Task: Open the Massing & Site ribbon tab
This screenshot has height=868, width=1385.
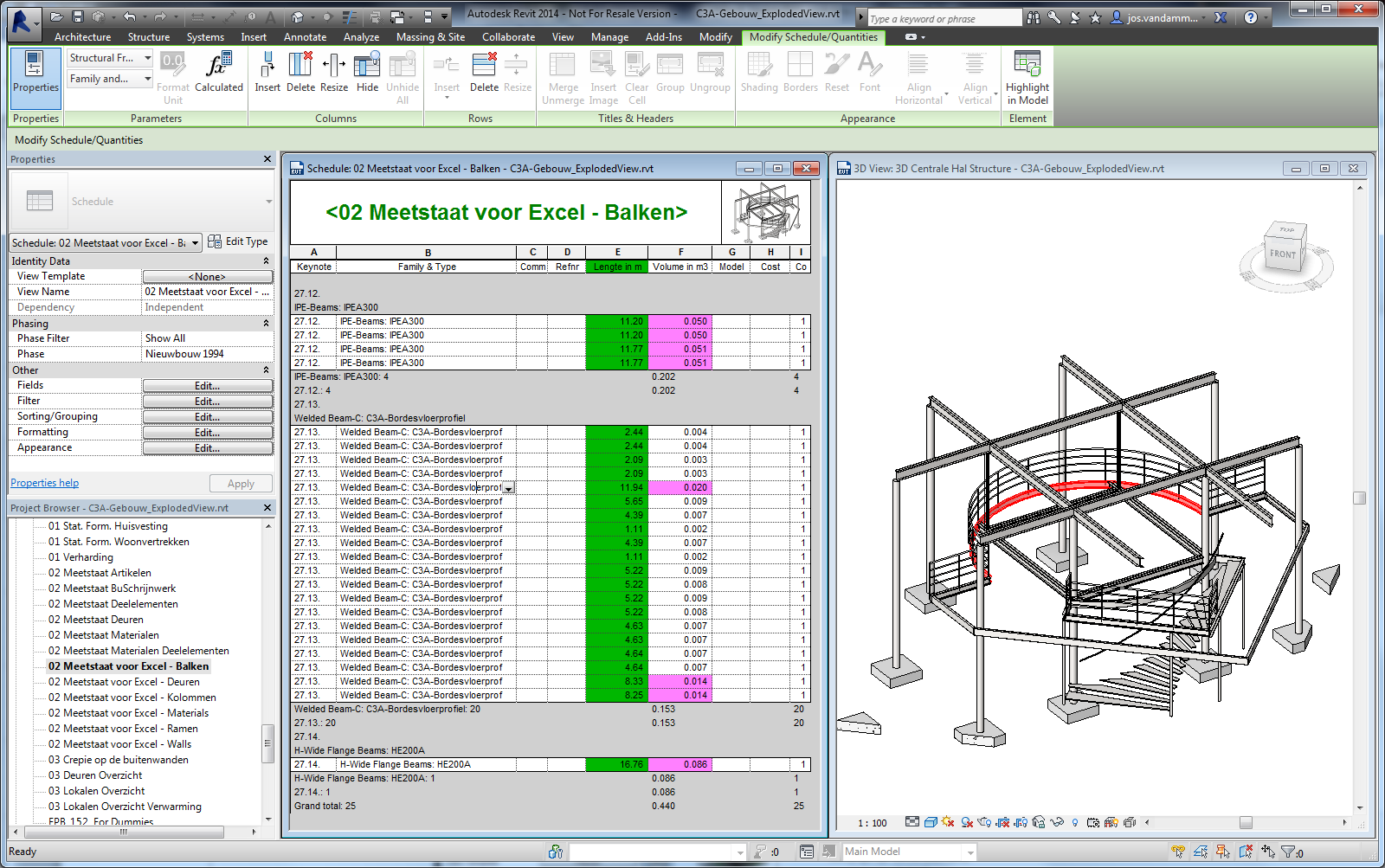Action: [430, 37]
